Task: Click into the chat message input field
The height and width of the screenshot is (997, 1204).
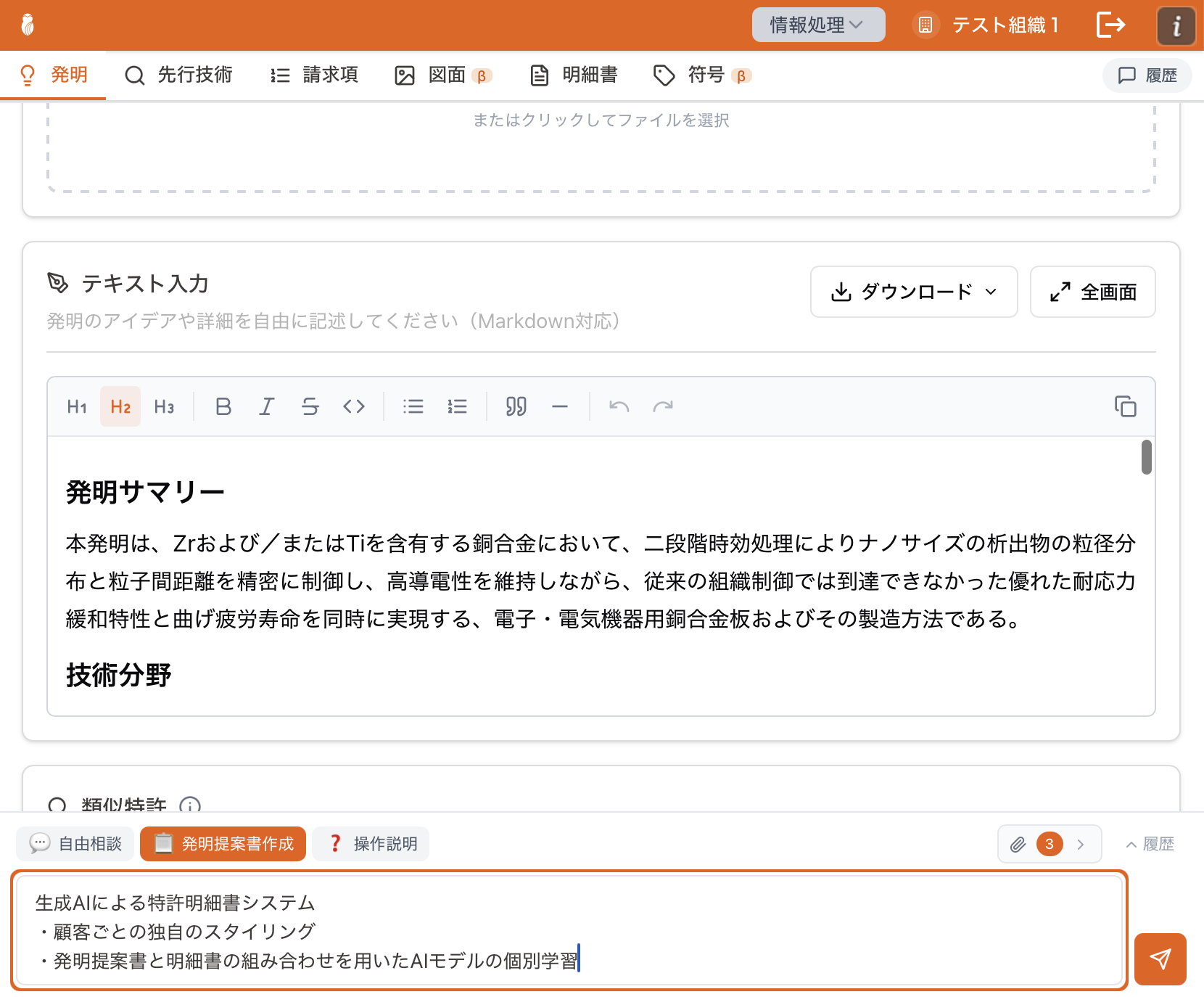Action: (x=569, y=931)
